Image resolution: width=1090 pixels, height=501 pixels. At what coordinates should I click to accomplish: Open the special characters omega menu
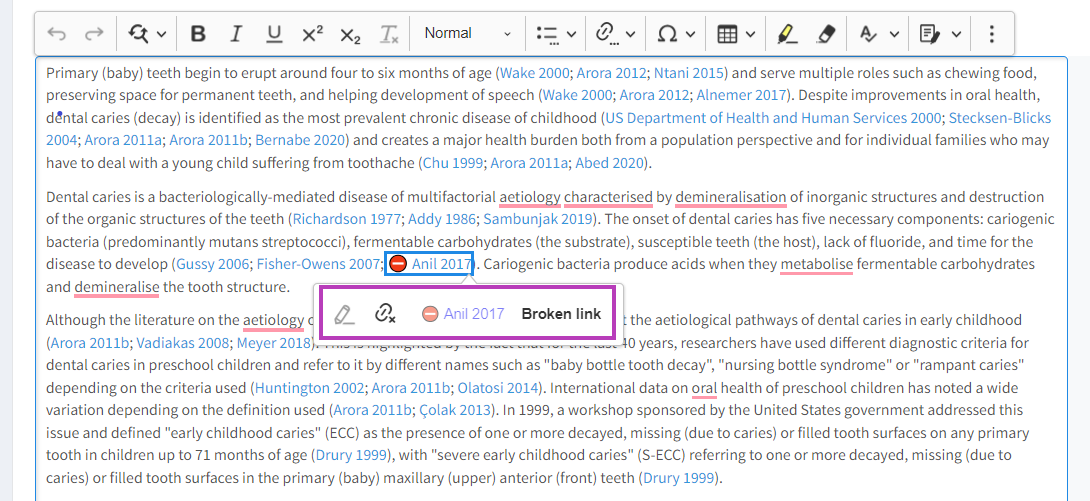click(x=677, y=34)
